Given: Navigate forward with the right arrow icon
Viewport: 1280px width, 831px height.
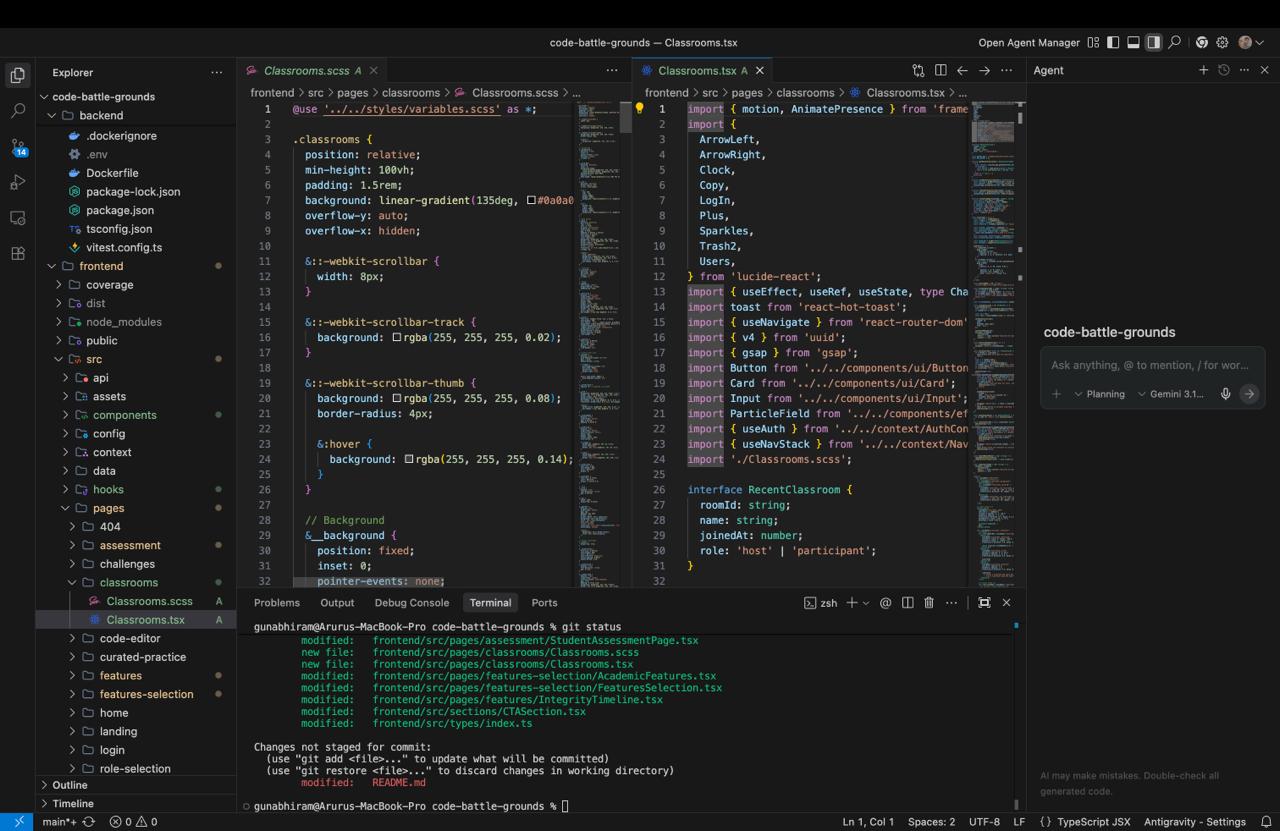Looking at the screenshot, I should [984, 71].
